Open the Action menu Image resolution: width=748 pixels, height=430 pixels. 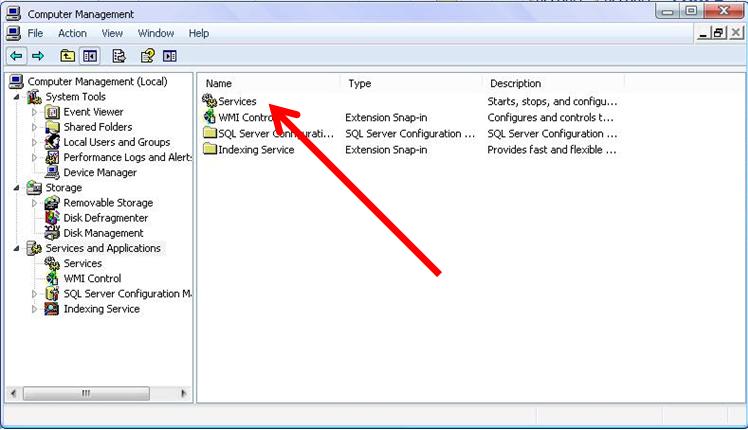tap(72, 33)
